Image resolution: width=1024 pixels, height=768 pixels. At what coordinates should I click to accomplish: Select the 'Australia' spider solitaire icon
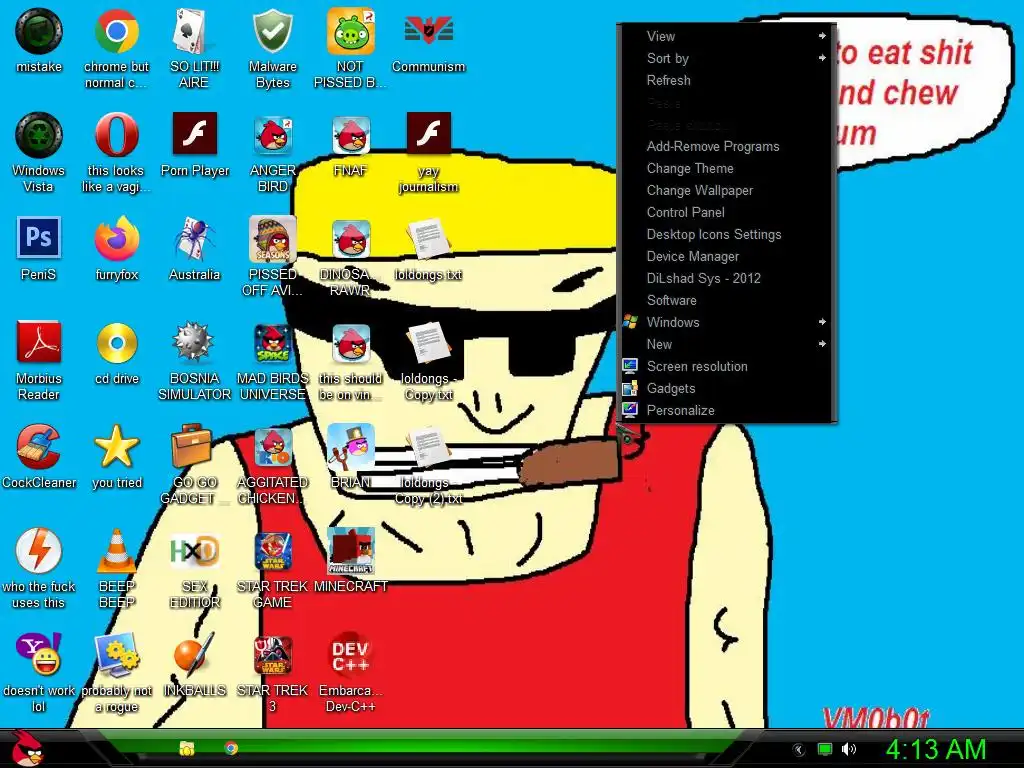(194, 239)
